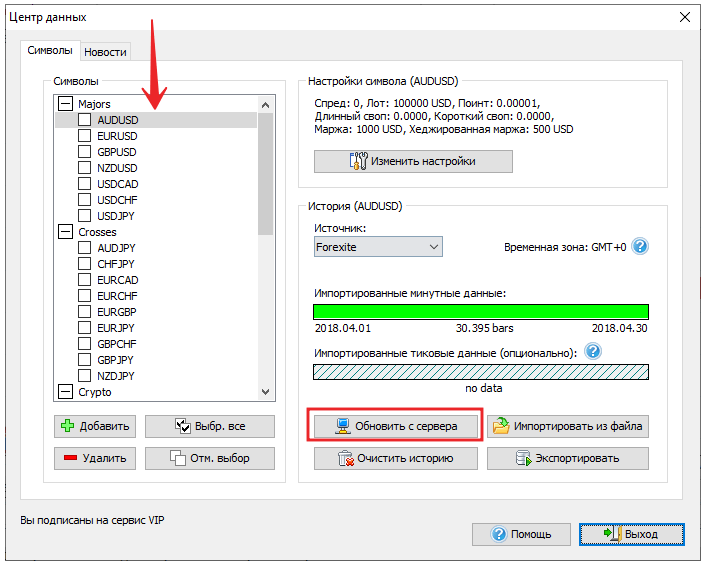Enable the EURGBP cross checkbox
Viewport: 707px width, 564px height.
pos(85,312)
